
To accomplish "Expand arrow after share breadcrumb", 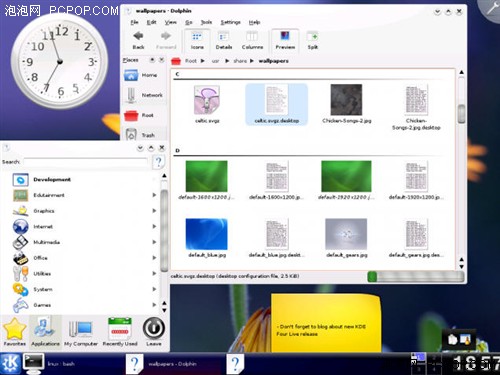I will (x=252, y=61).
